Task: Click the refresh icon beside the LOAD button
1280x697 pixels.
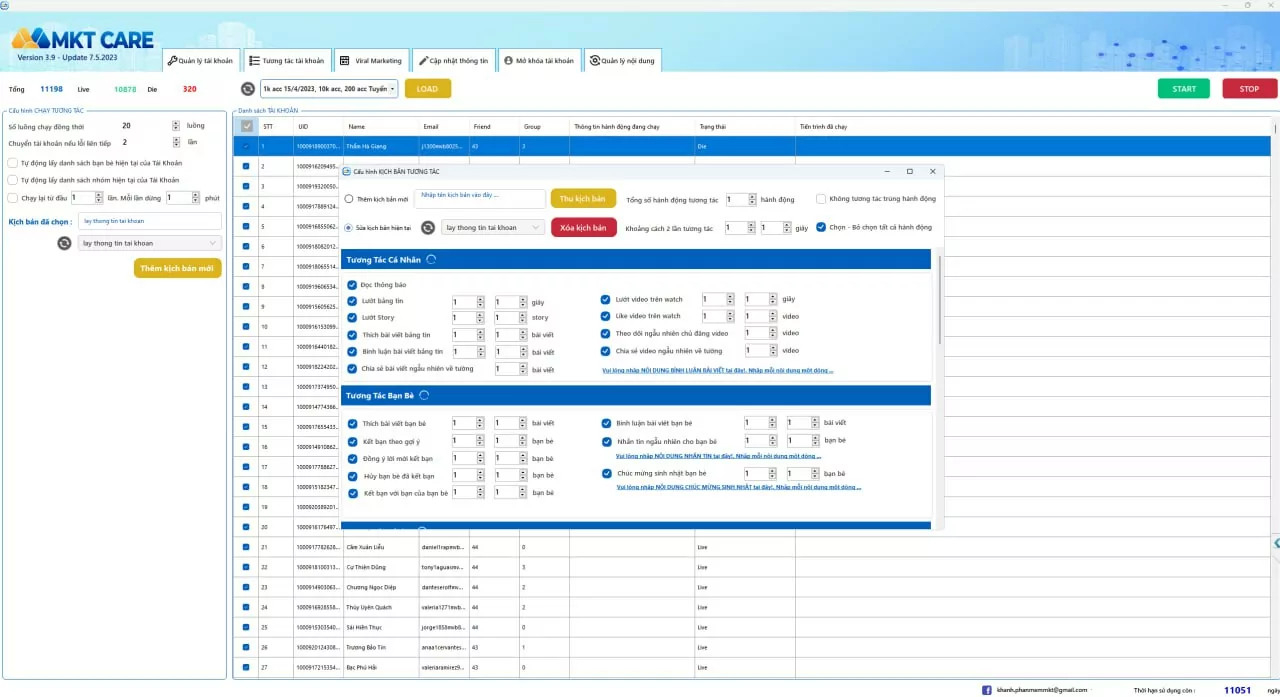Action: point(248,89)
